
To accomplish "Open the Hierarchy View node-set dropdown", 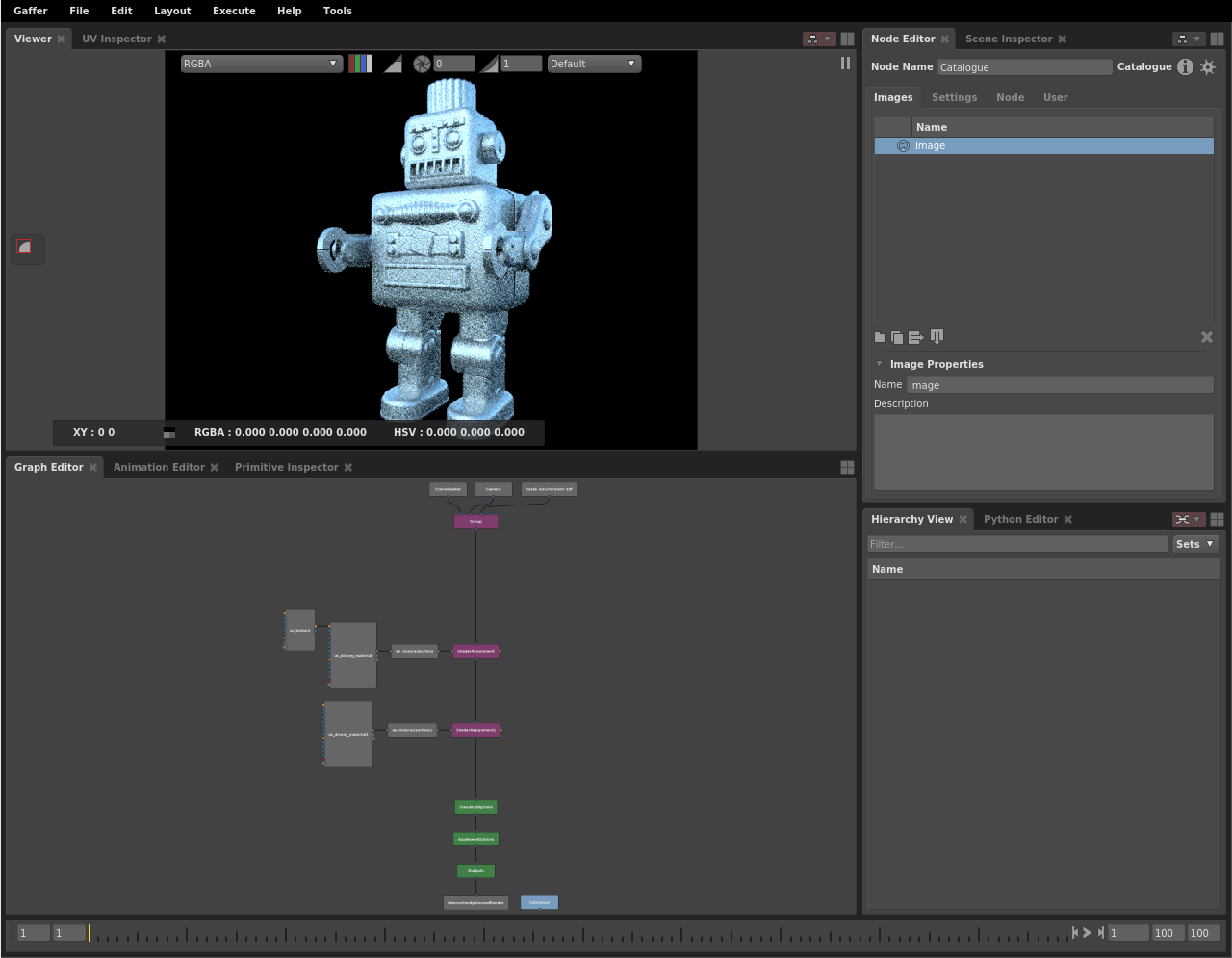I will click(1188, 519).
